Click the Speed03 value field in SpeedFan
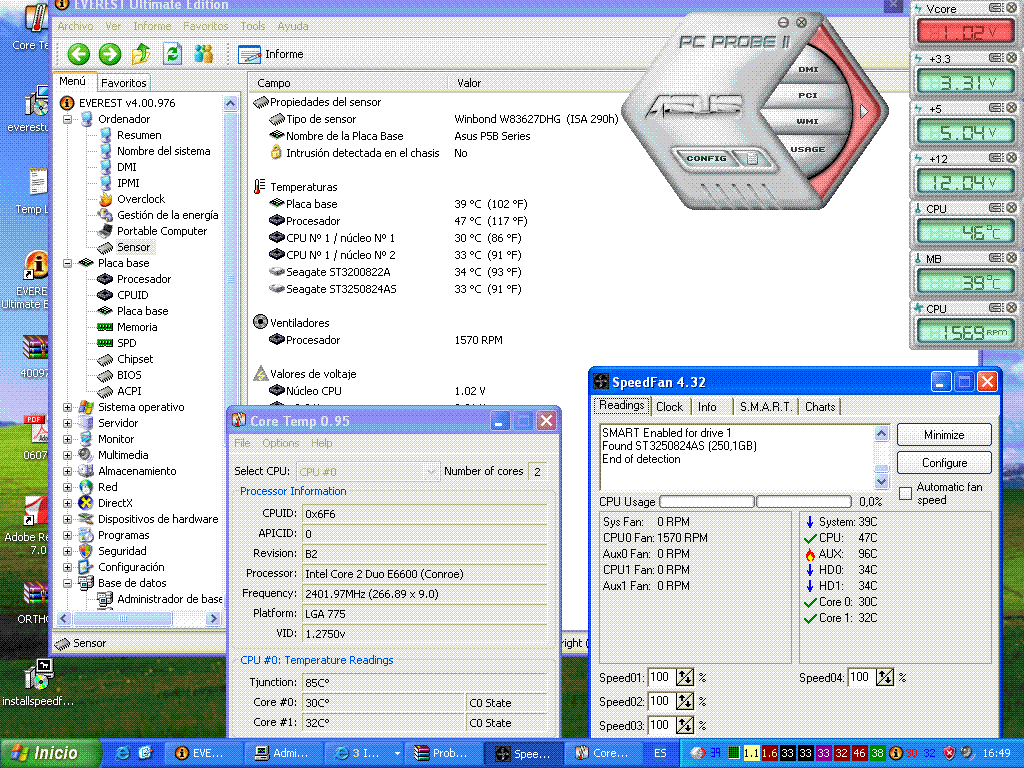 (x=661, y=725)
